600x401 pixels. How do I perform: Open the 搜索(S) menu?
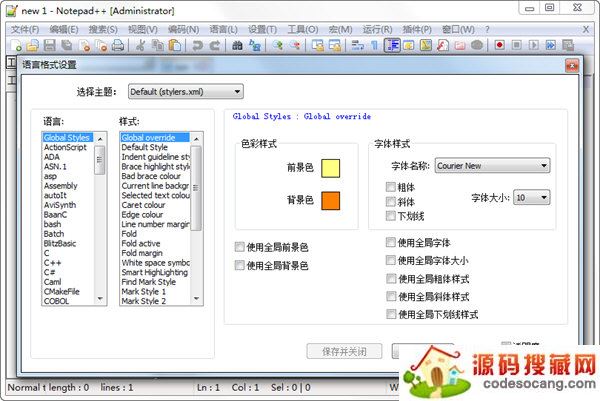coord(103,29)
